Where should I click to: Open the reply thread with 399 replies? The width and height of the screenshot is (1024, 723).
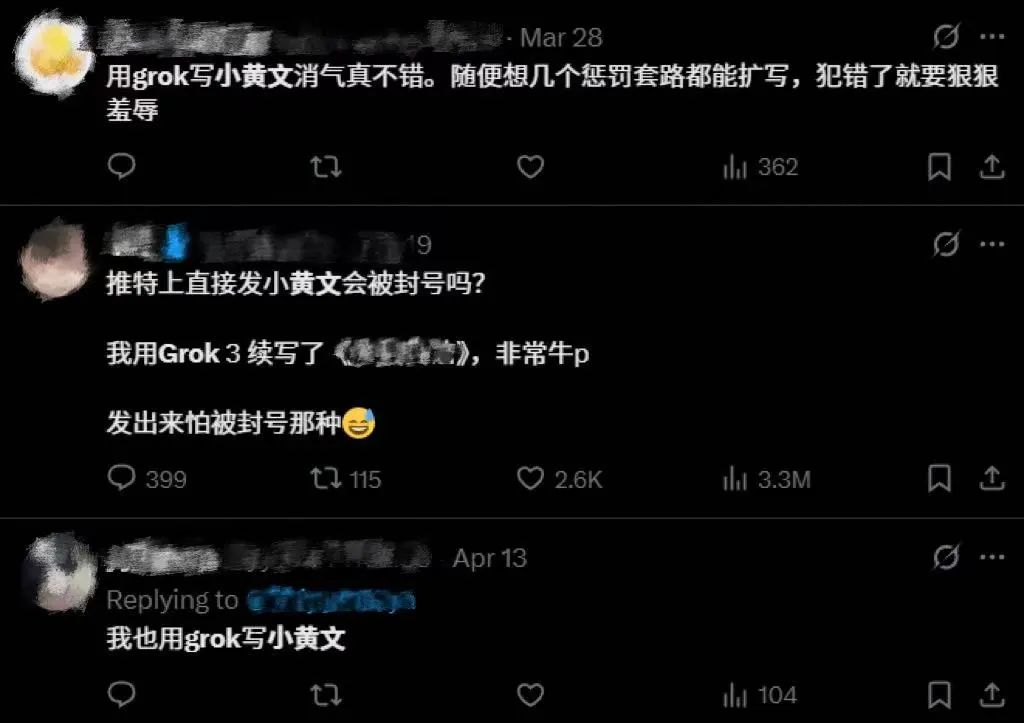147,479
